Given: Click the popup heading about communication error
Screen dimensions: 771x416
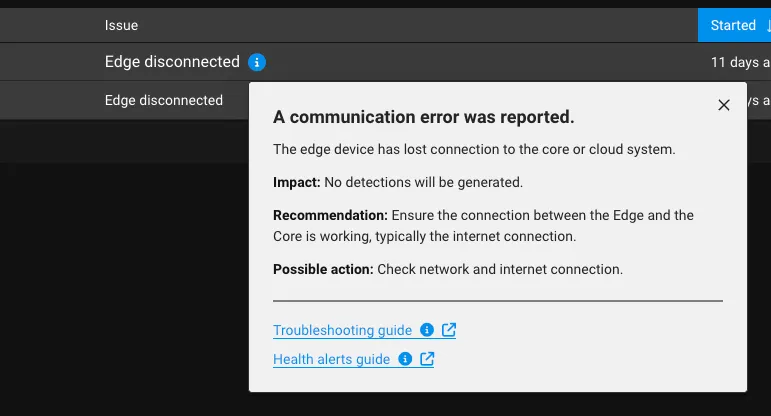Looking at the screenshot, I should click(423, 117).
